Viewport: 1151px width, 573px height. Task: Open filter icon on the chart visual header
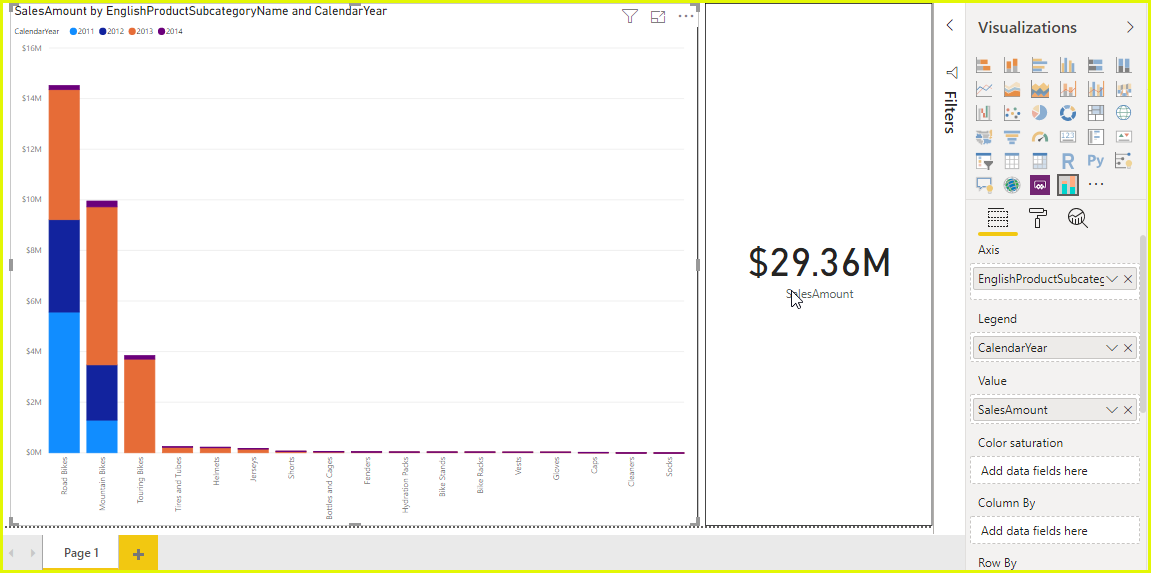click(x=629, y=16)
